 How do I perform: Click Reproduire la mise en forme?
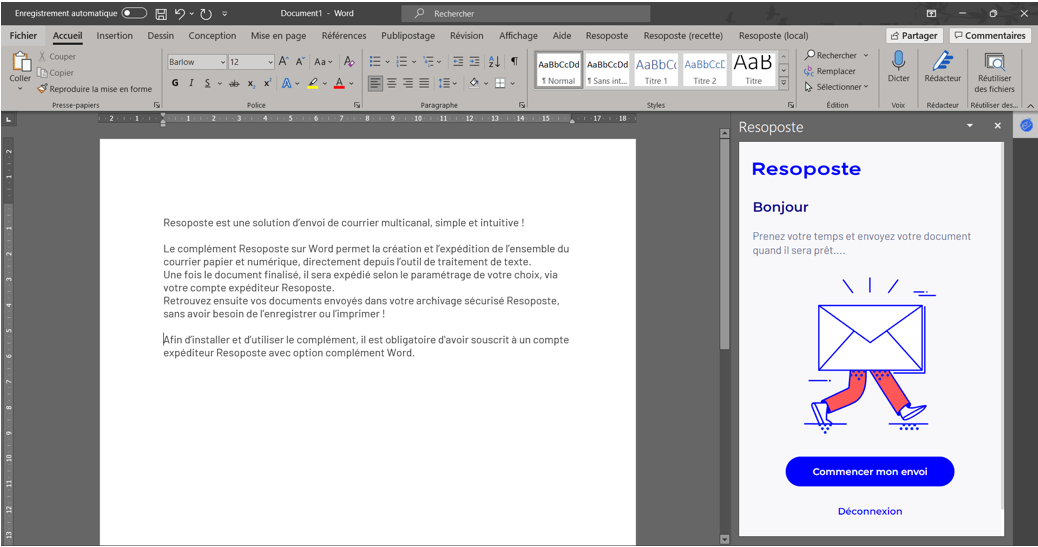95,89
